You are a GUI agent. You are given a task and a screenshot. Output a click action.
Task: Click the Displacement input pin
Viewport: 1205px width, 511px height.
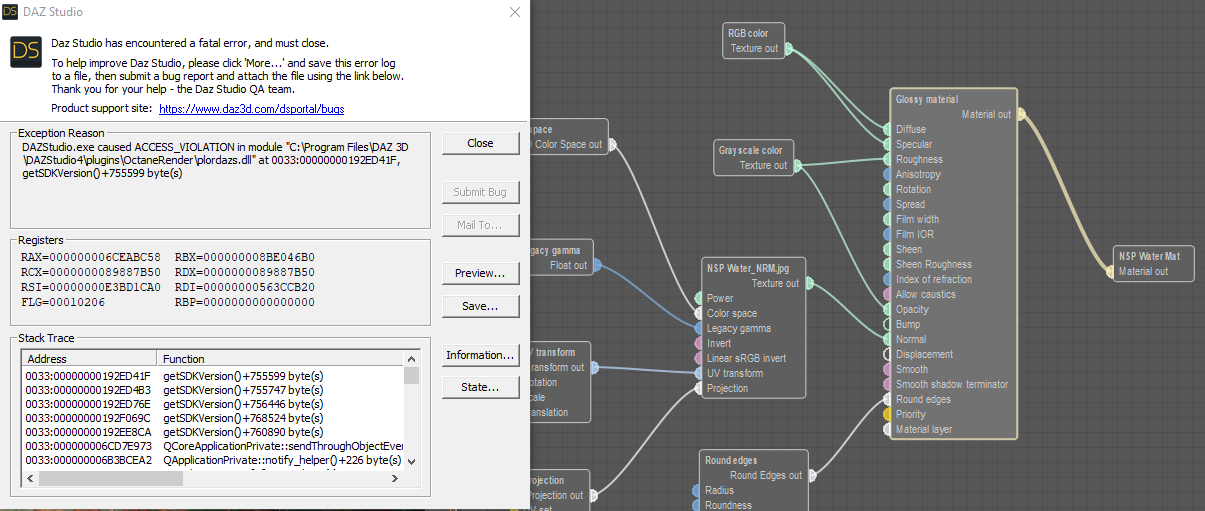pos(887,354)
